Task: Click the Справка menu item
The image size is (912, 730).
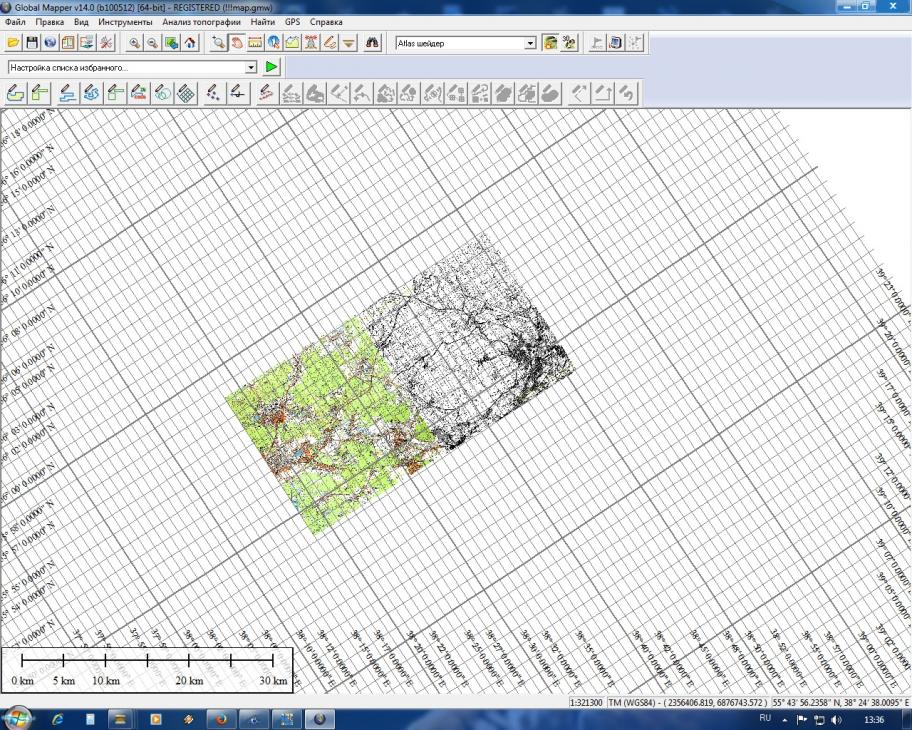Action: point(326,21)
